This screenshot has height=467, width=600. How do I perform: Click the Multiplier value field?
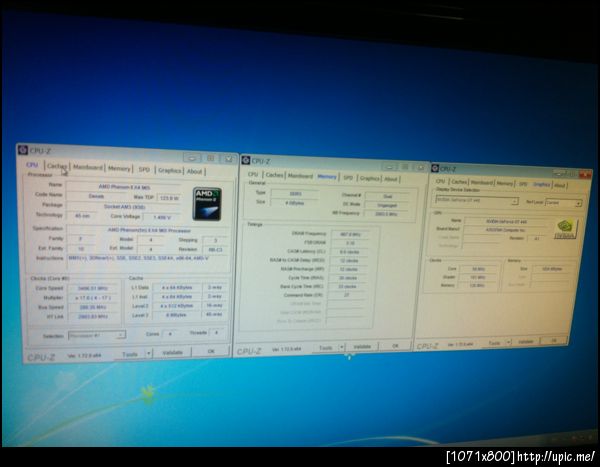pyautogui.click(x=93, y=297)
